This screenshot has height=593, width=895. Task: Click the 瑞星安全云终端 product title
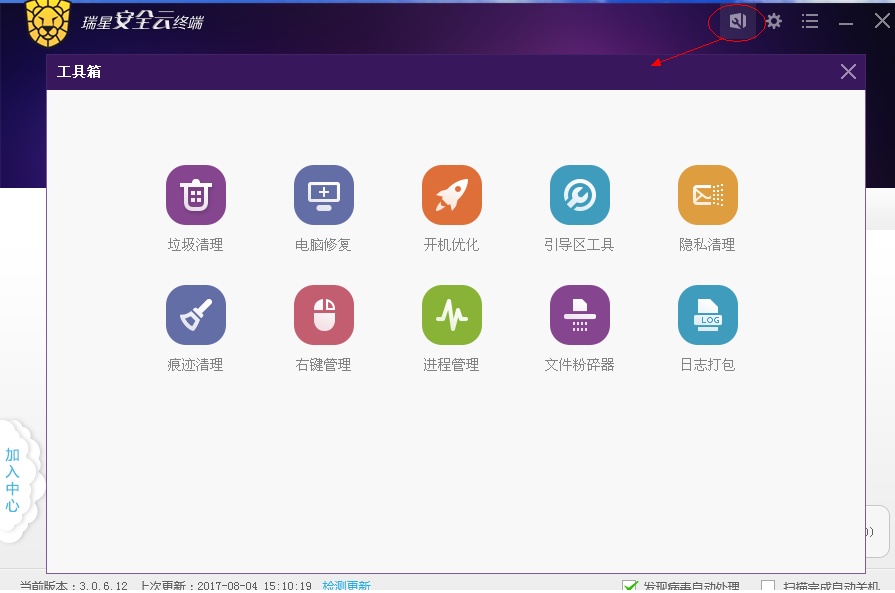(x=143, y=22)
